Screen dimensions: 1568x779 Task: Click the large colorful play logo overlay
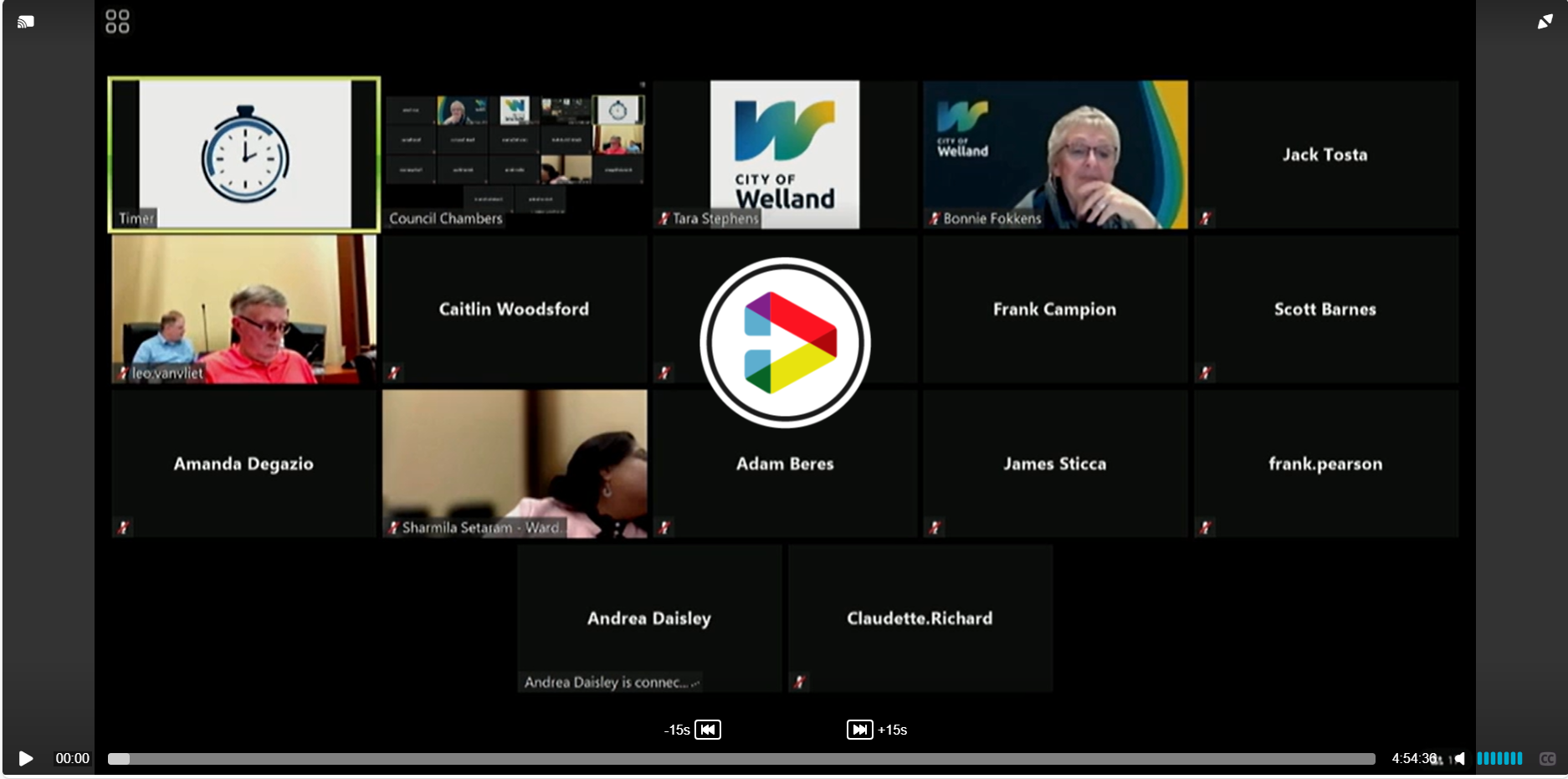[785, 342]
